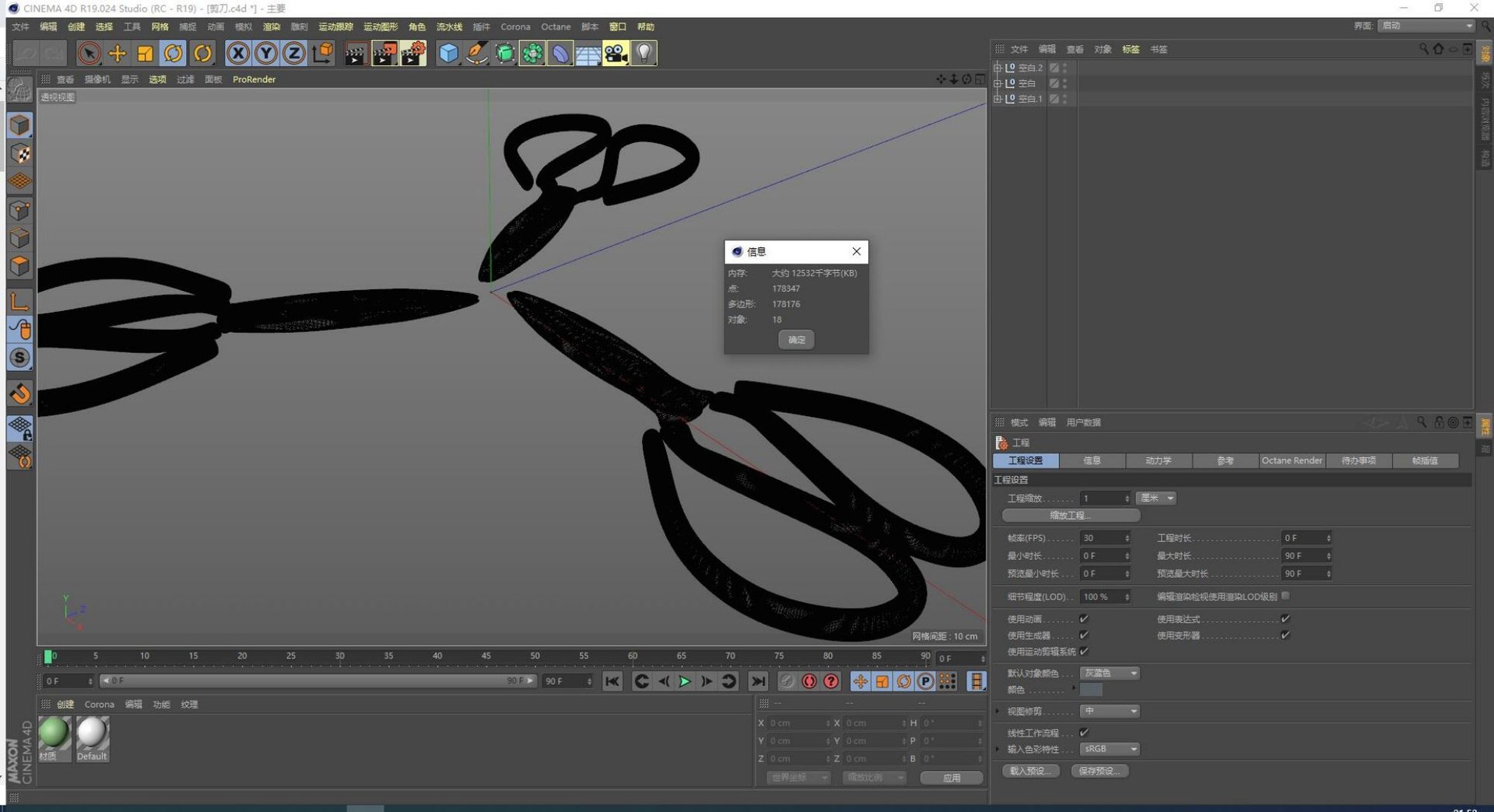Viewport: 1494px width, 812px height.
Task: Click the 缩放工程 button
Action: coord(1071,516)
